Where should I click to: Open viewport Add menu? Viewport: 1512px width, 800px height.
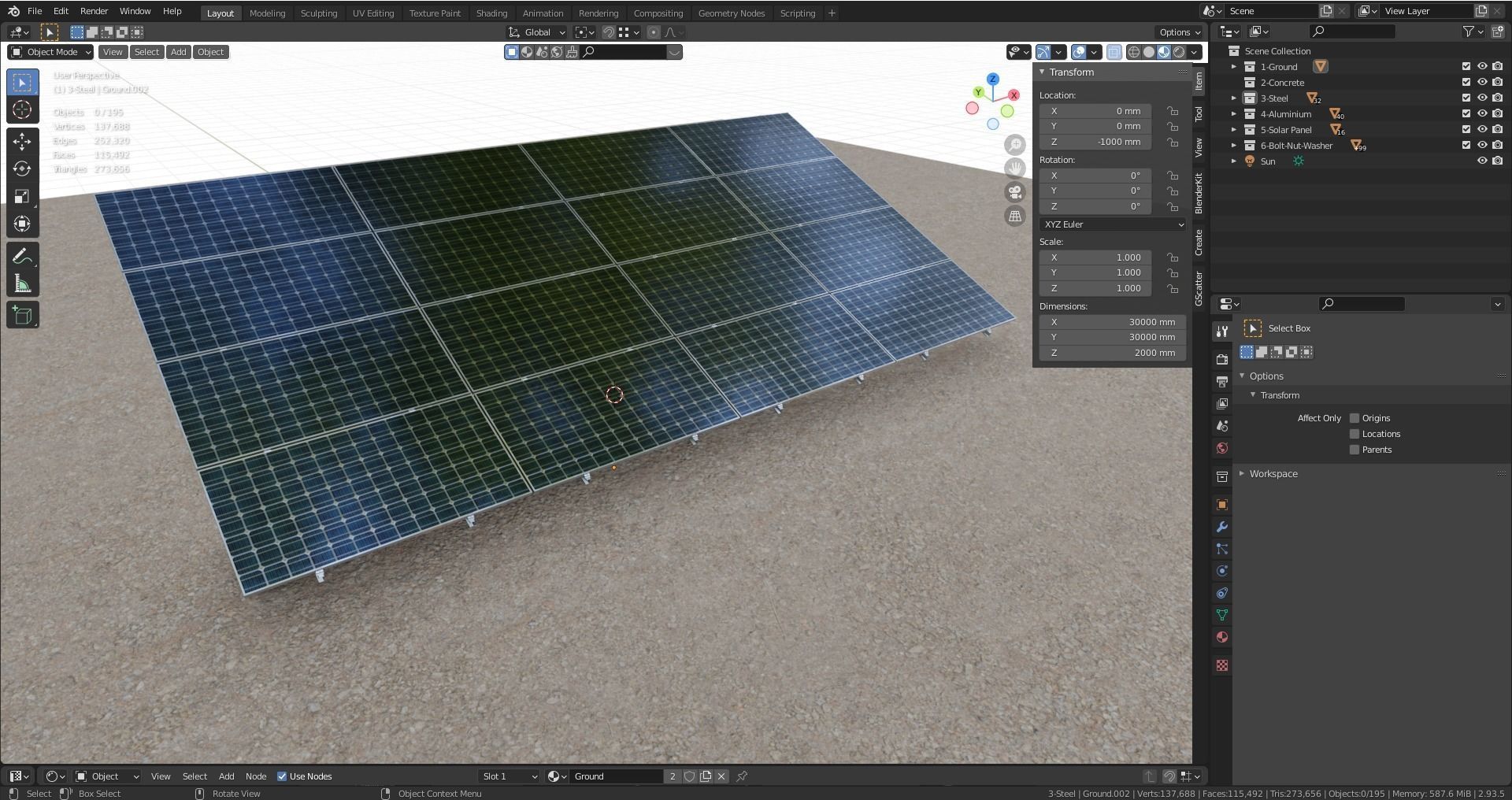coord(179,52)
